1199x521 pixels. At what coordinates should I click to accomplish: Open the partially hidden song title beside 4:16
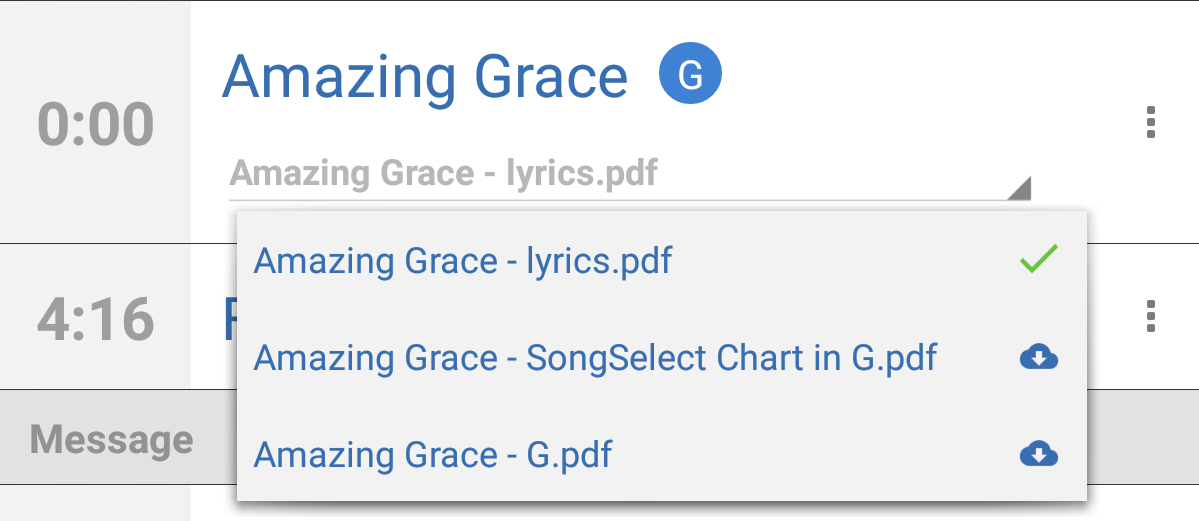pyautogui.click(x=228, y=318)
